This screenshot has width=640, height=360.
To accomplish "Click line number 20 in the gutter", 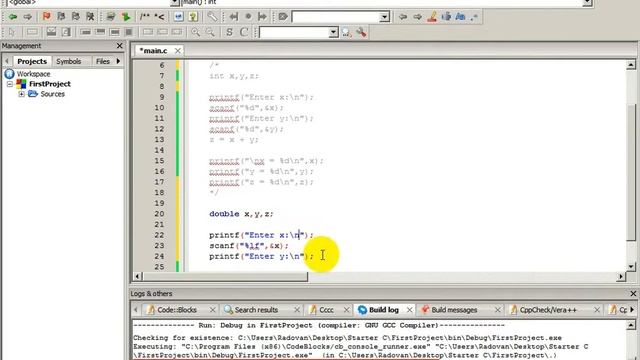I will click(159, 214).
